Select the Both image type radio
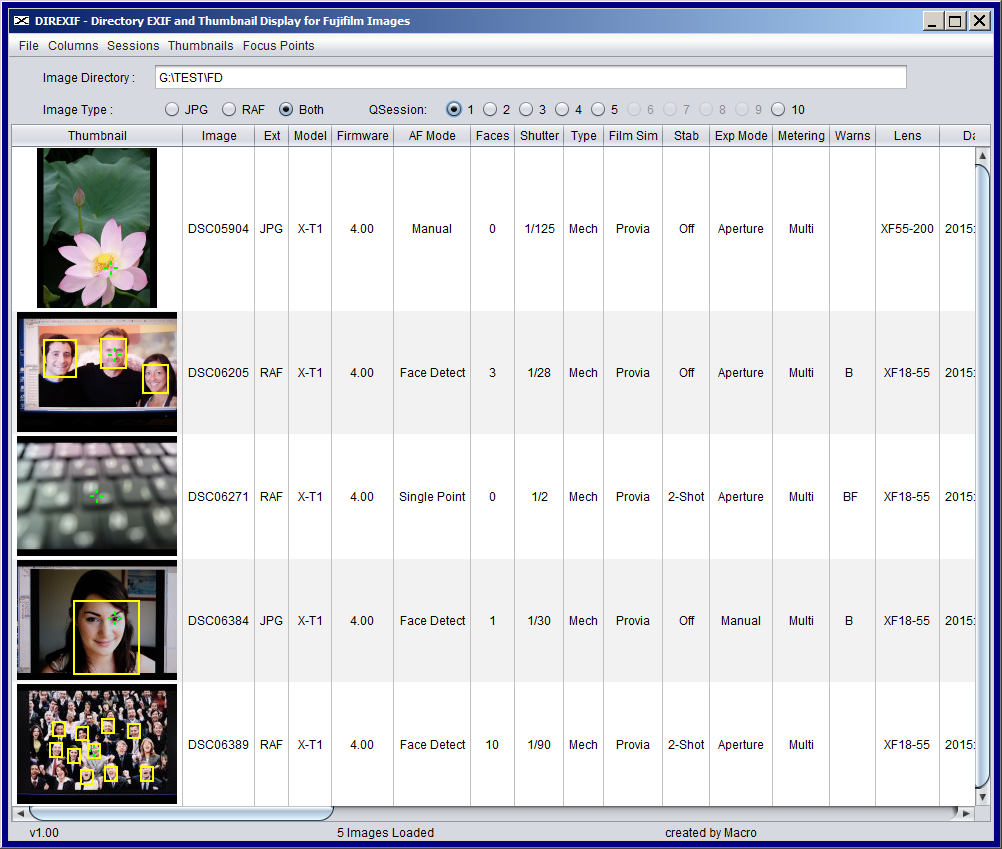This screenshot has width=1002, height=849. pos(286,110)
